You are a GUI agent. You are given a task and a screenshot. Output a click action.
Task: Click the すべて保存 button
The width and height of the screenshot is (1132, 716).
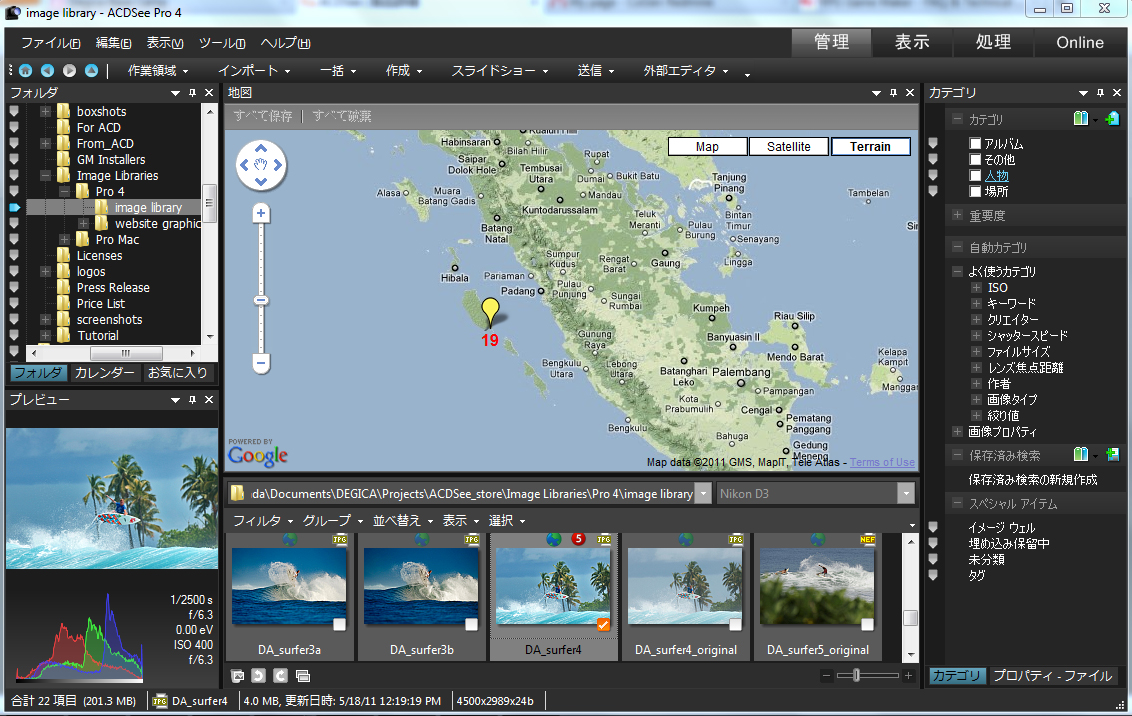pyautogui.click(x=263, y=116)
